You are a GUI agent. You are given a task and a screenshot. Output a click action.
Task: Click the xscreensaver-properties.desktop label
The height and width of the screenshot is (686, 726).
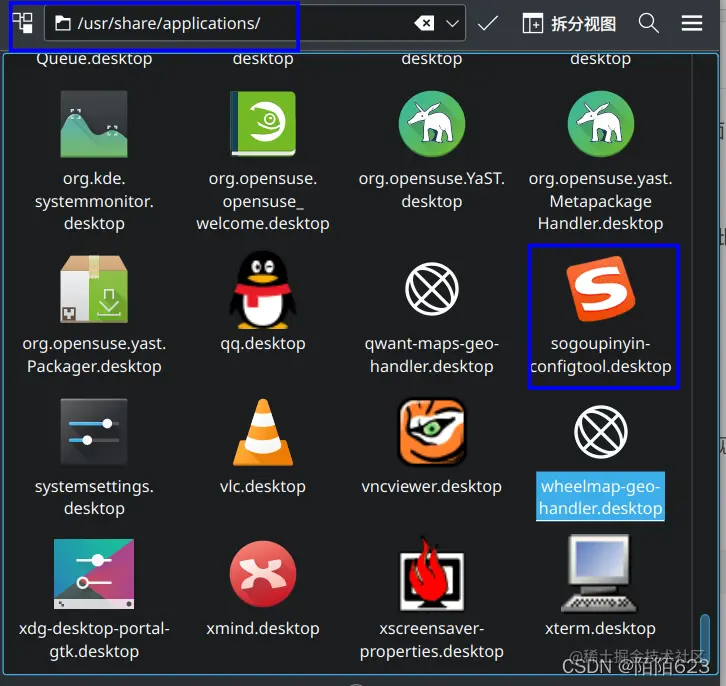point(432,640)
